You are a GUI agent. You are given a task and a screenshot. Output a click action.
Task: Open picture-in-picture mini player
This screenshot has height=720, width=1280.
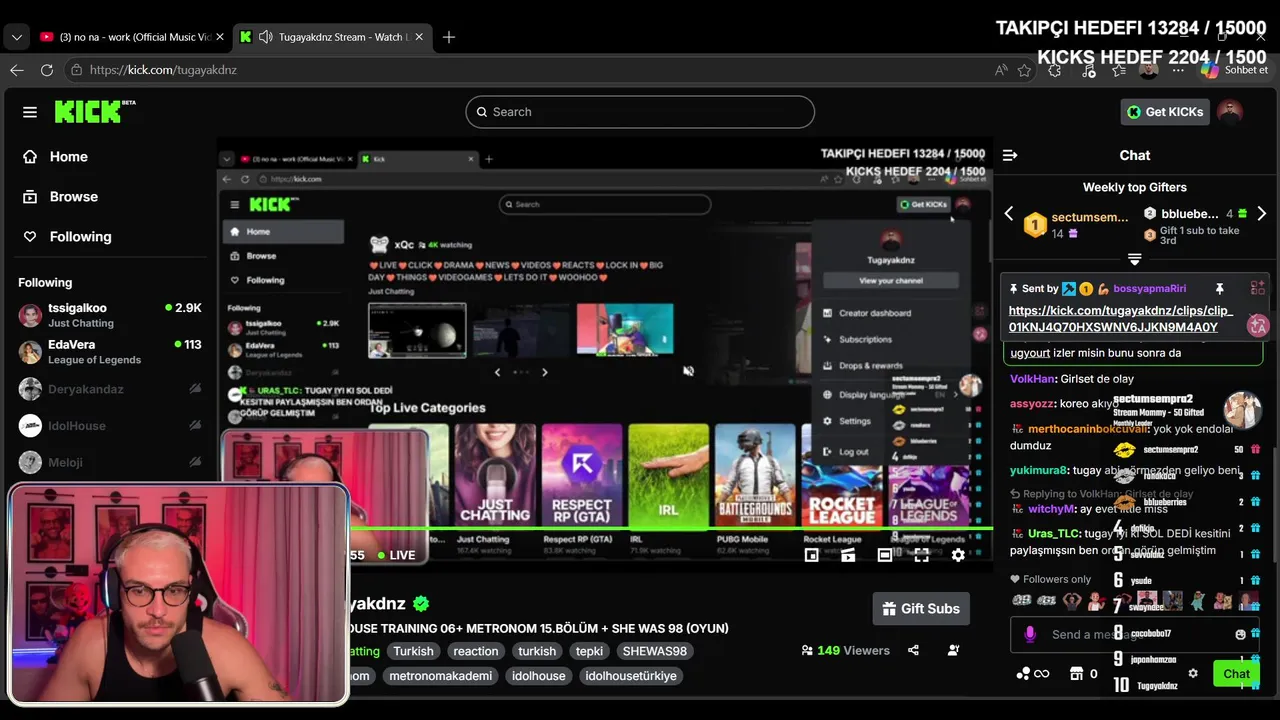pyautogui.click(x=812, y=555)
